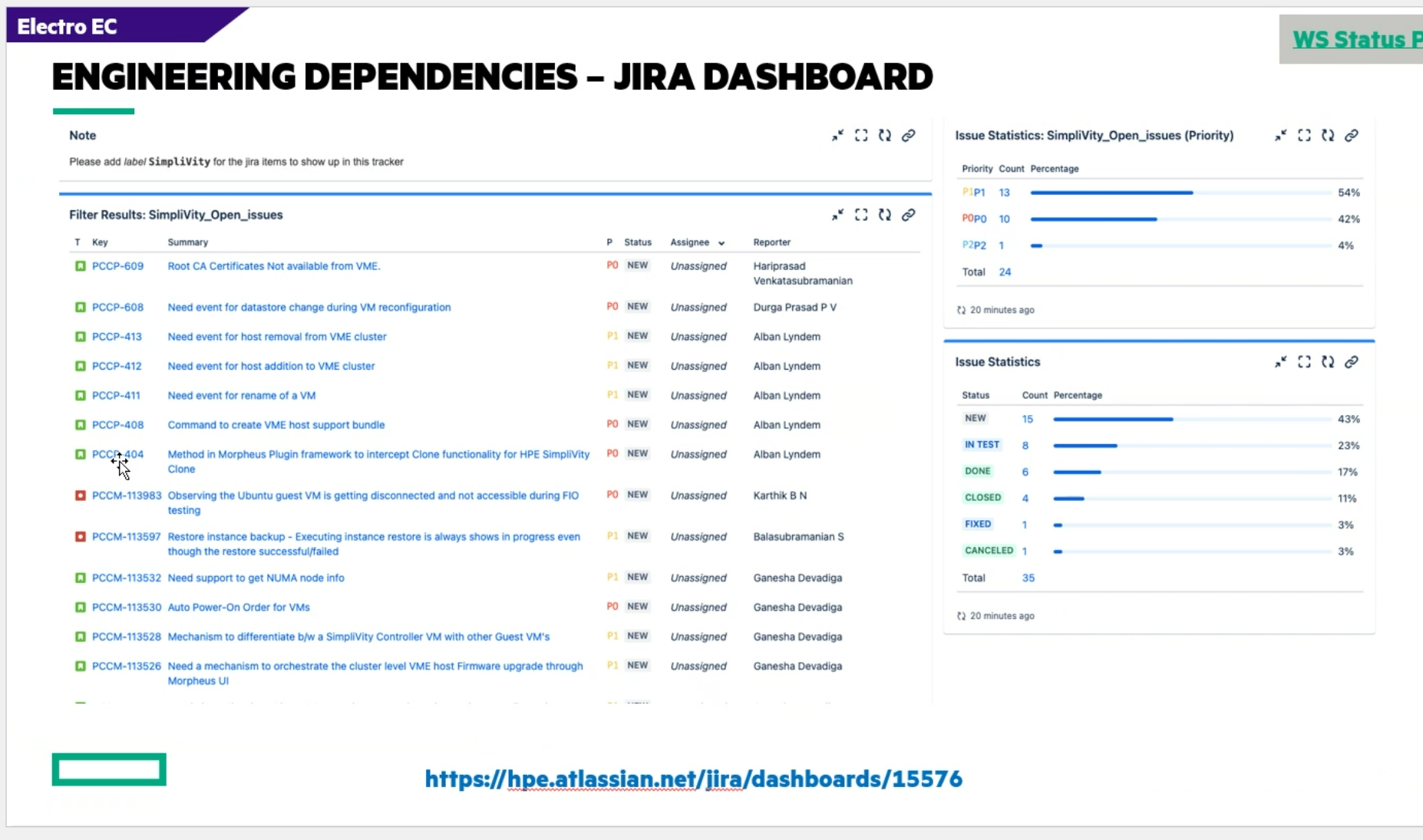Image resolution: width=1423 pixels, height=840 pixels.
Task: Minimize the Status Issue Statistics gadget
Action: click(1280, 362)
